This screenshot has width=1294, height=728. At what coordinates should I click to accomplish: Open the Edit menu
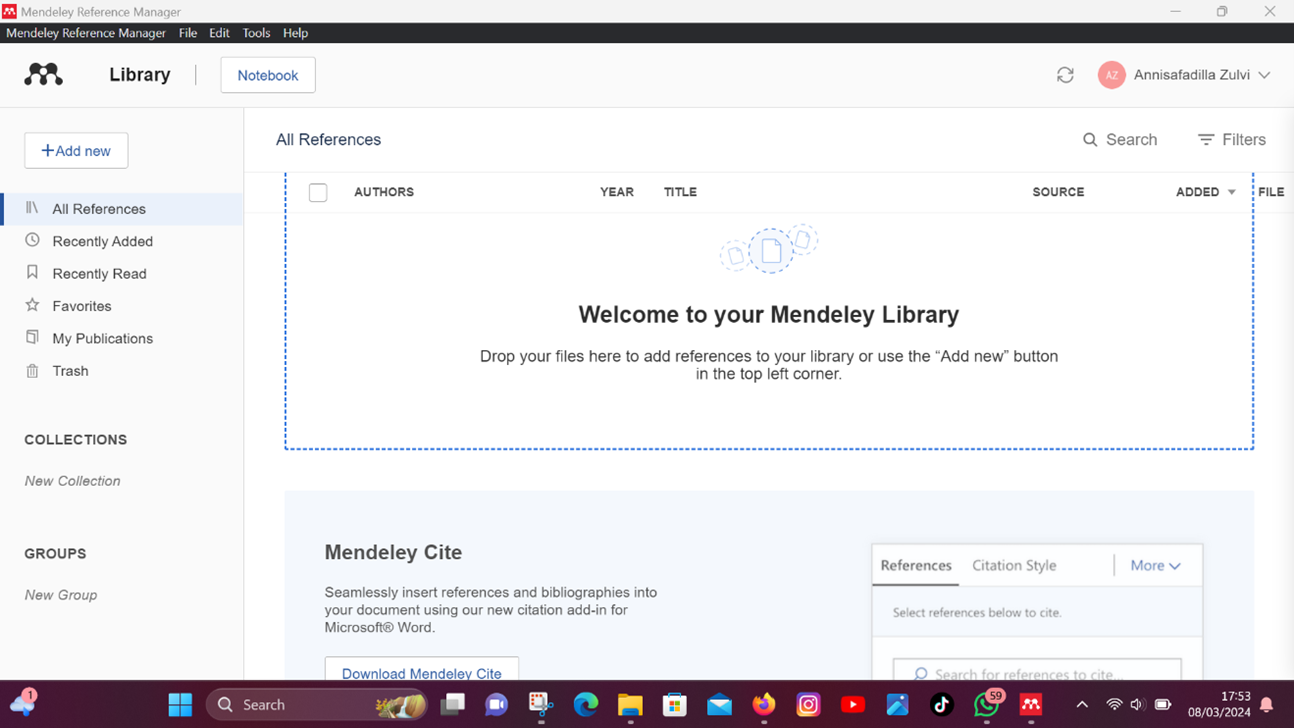pyautogui.click(x=219, y=33)
